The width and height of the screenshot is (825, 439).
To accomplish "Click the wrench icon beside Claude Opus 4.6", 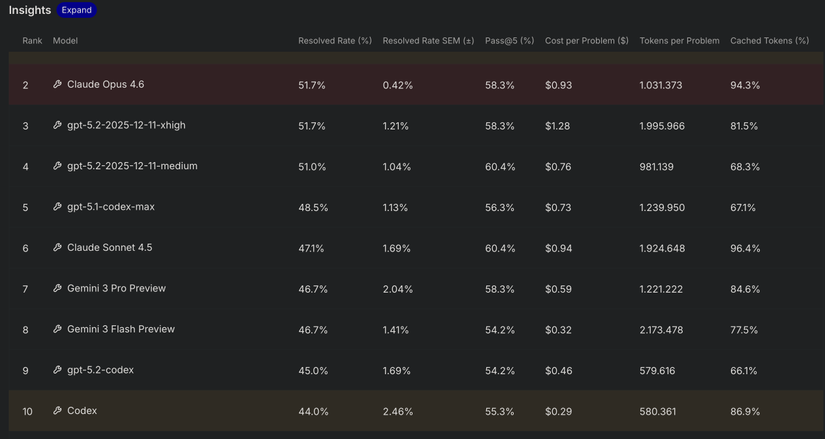I will pyautogui.click(x=57, y=85).
